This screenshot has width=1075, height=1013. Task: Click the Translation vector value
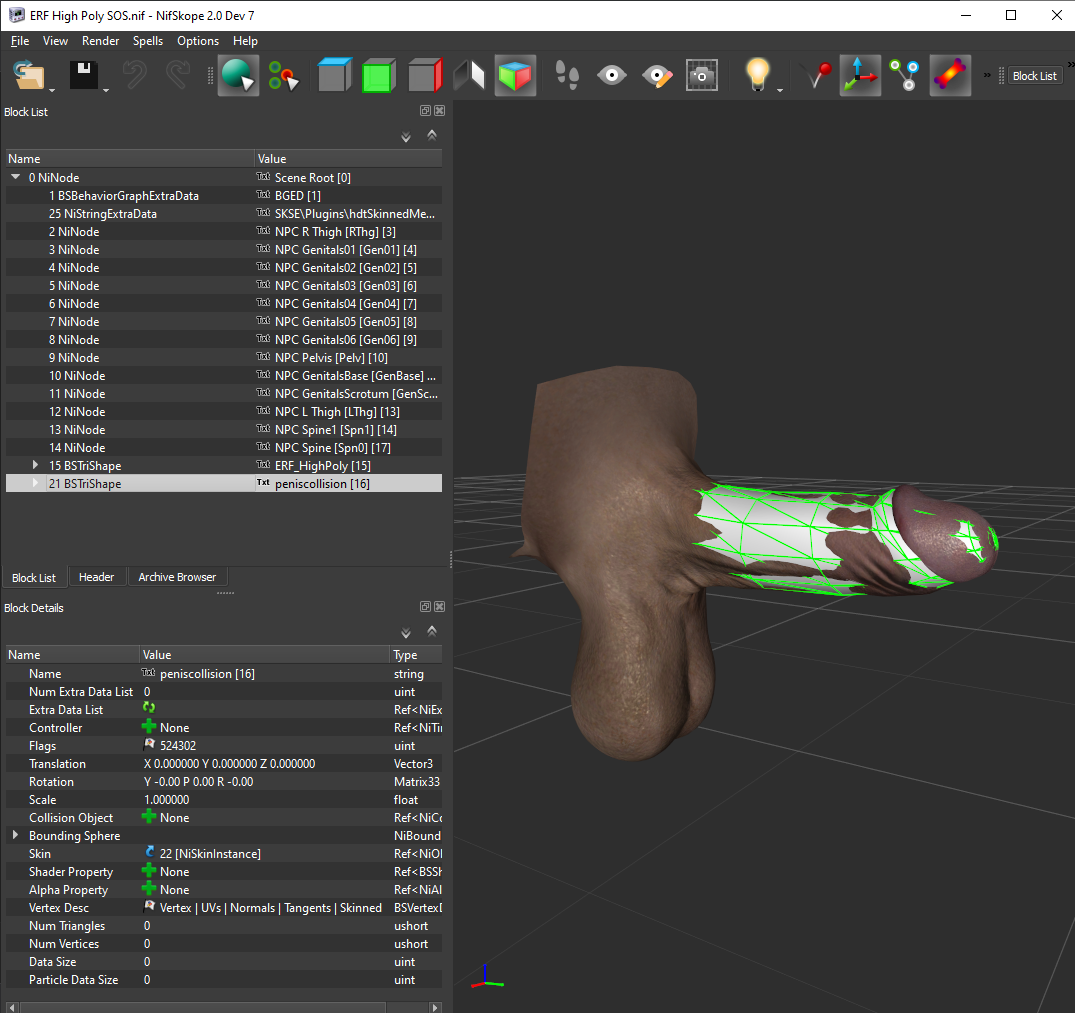[x=230, y=764]
